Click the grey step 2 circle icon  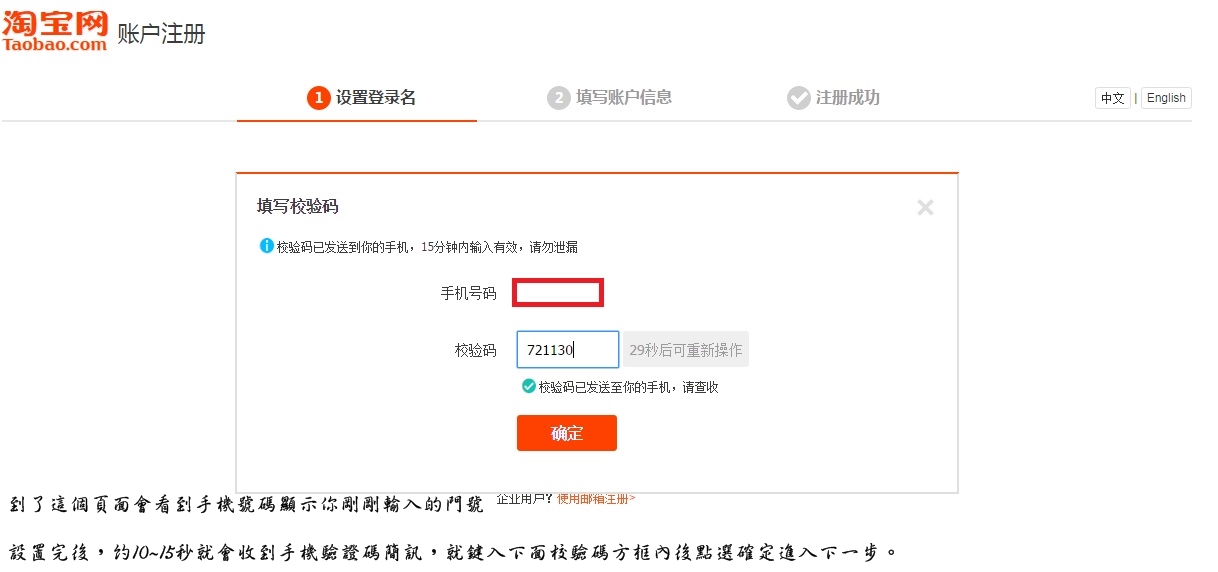pyautogui.click(x=558, y=98)
